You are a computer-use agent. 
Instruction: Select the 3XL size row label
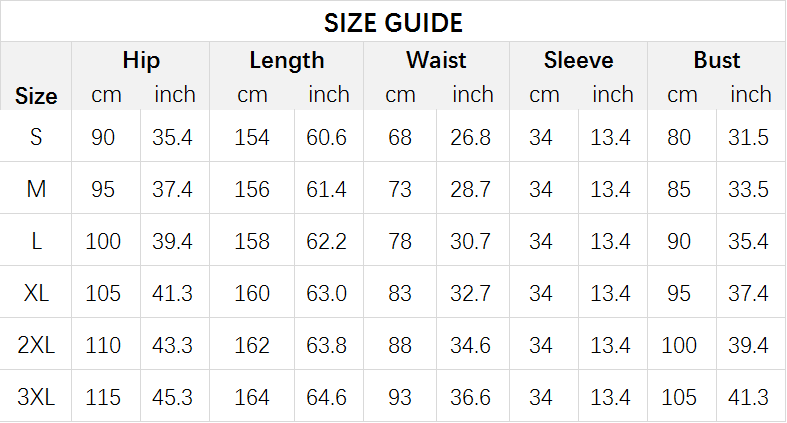pyautogui.click(x=36, y=397)
